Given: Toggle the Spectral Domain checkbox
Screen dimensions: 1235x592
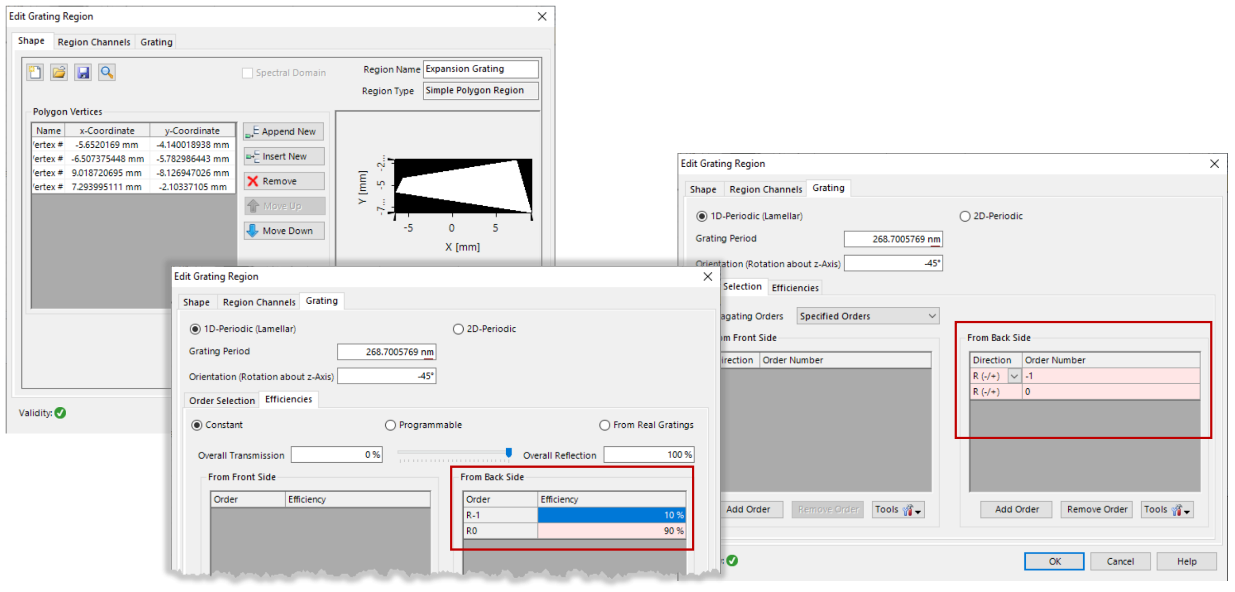Looking at the screenshot, I should tap(247, 73).
